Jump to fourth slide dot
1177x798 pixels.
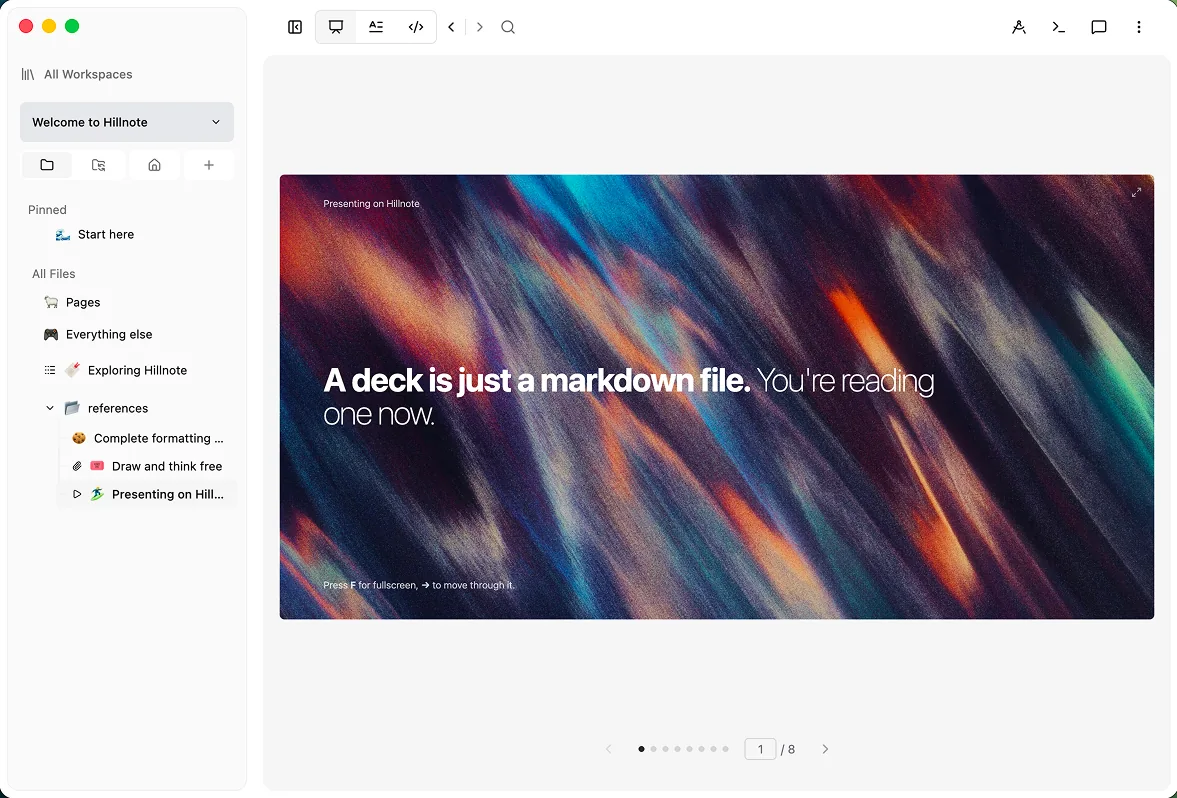pyautogui.click(x=677, y=749)
